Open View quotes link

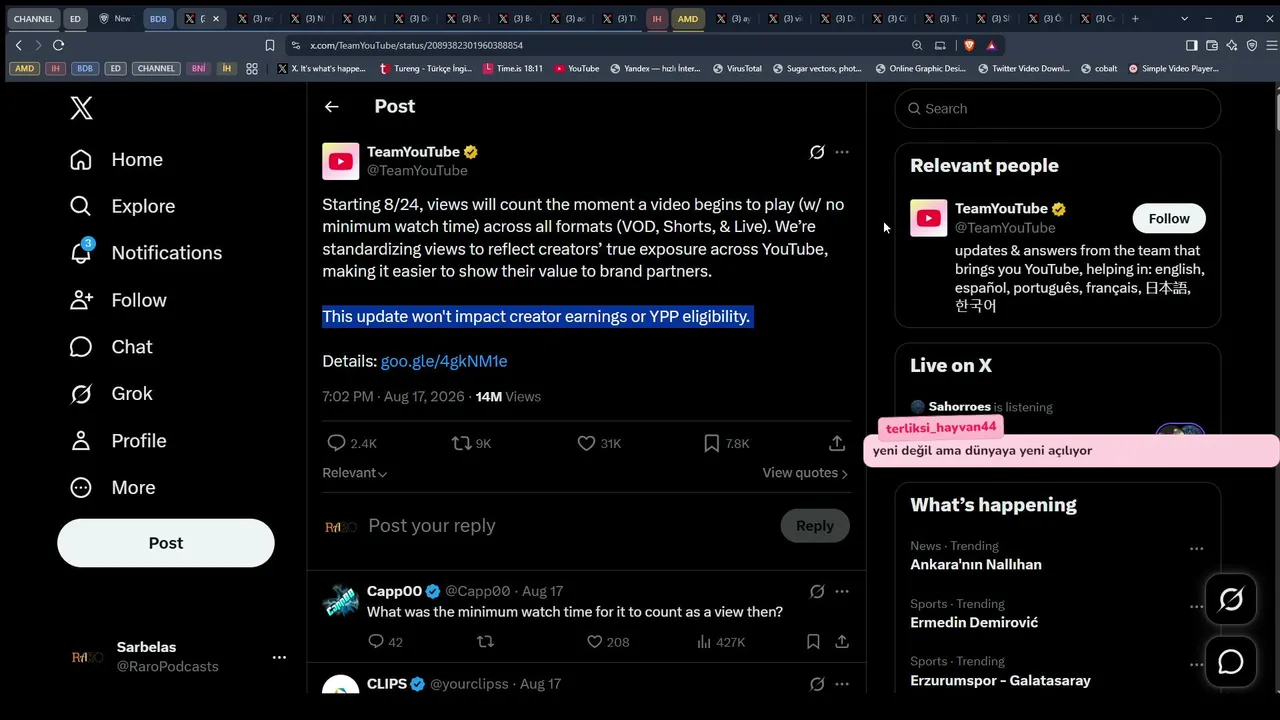coord(805,473)
